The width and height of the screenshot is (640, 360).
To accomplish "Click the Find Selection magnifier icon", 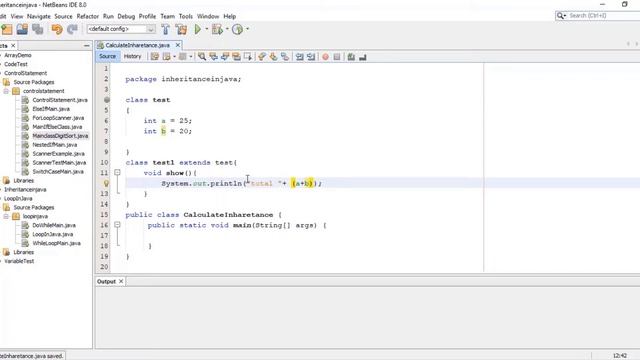I will (x=202, y=57).
